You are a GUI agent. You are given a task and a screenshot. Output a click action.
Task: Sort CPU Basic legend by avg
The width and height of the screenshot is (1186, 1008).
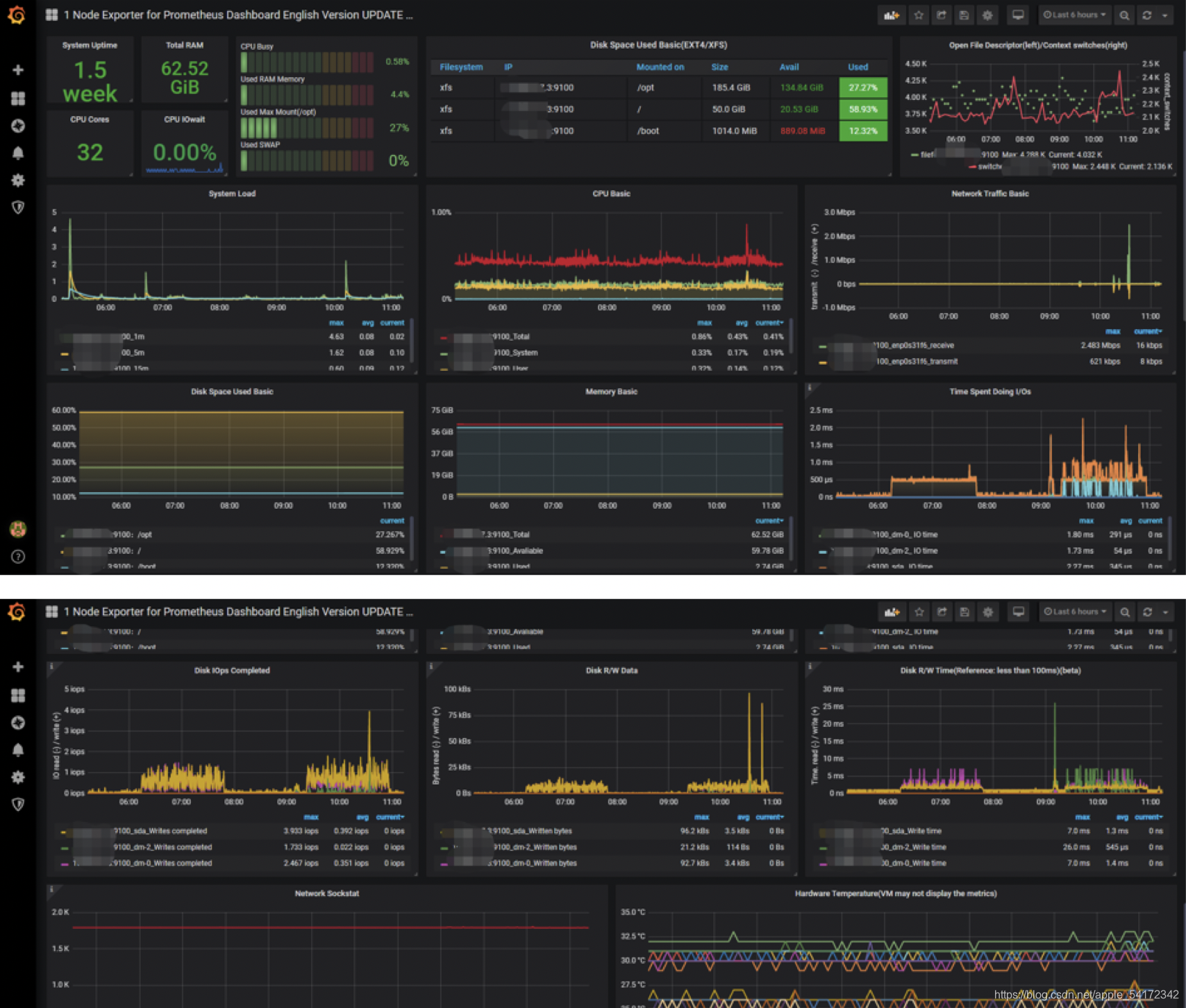pyautogui.click(x=742, y=323)
